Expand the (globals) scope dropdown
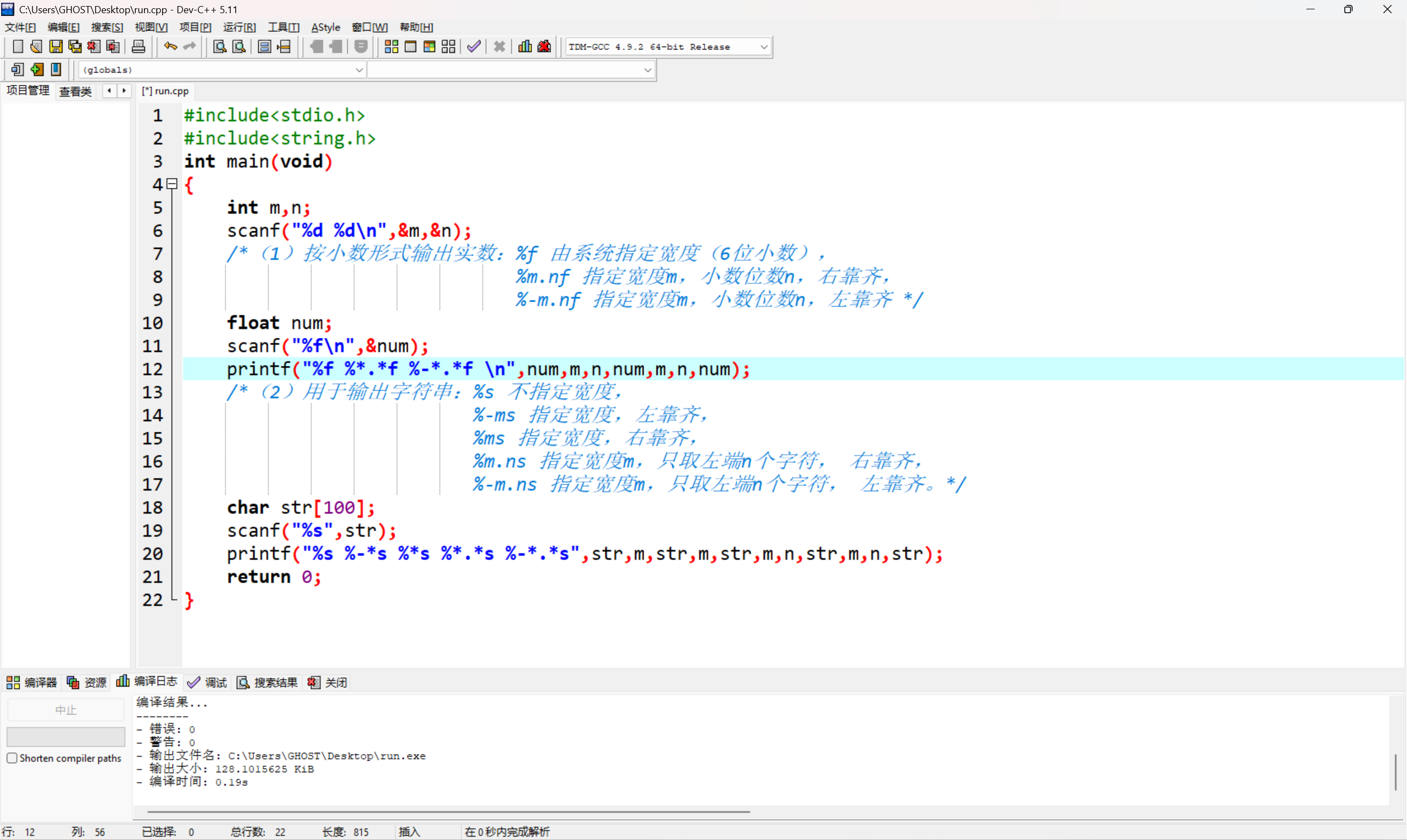Image resolution: width=1407 pixels, height=840 pixels. pos(359,70)
